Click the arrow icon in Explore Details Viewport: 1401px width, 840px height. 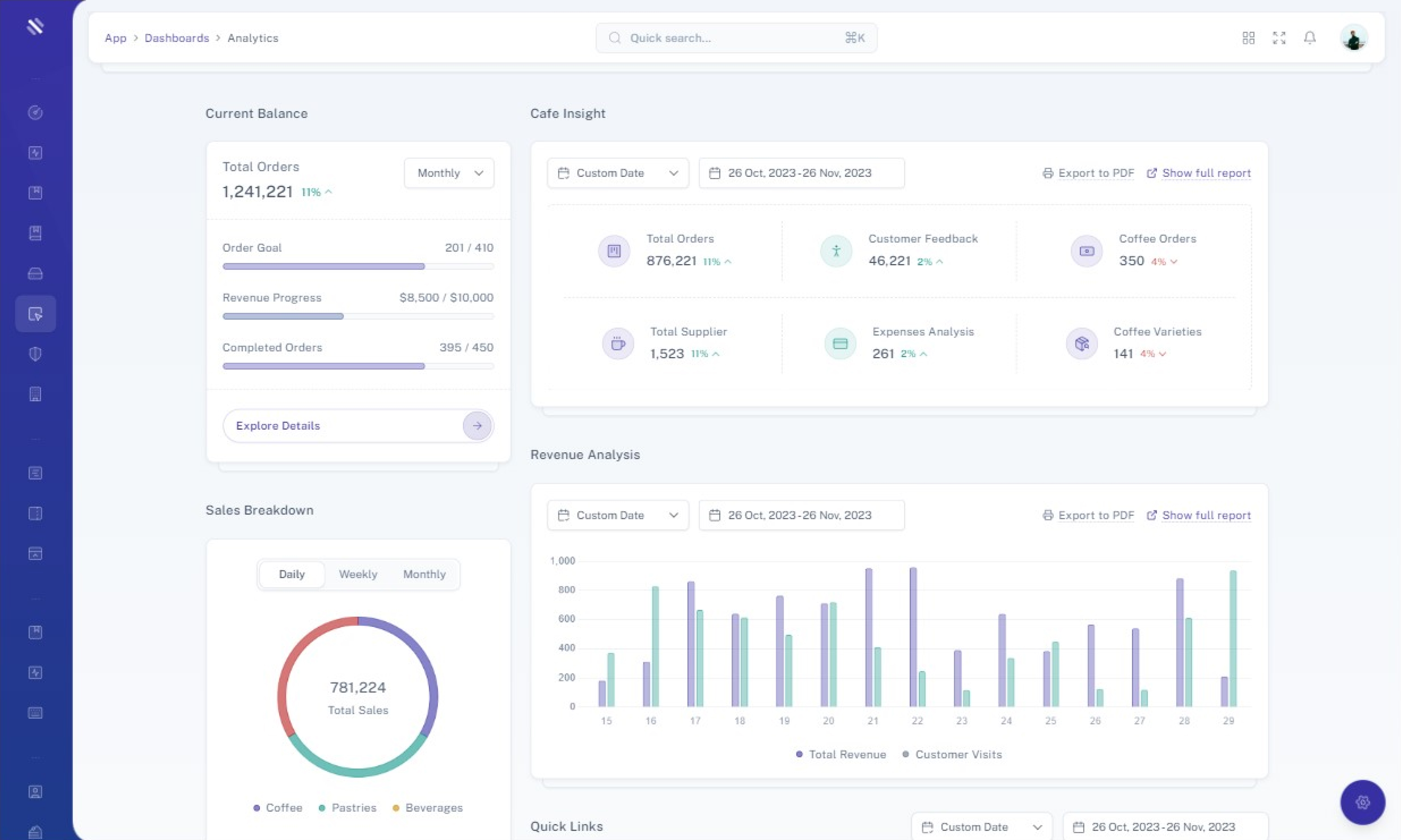pos(477,426)
